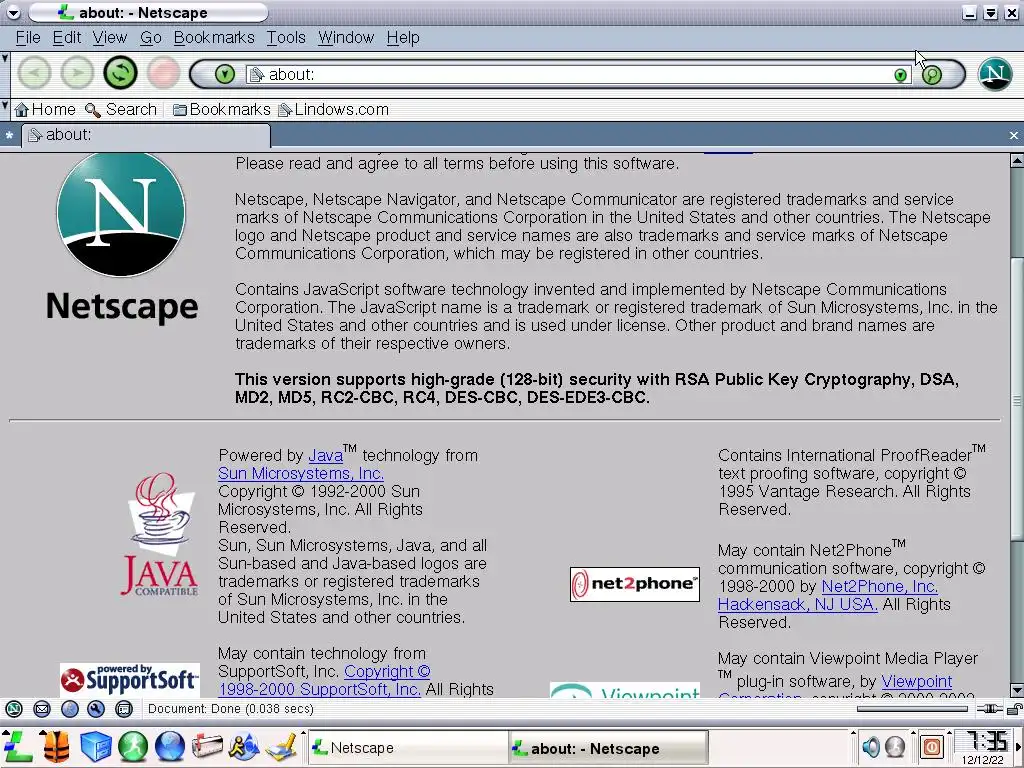Open the Bookmarks folder on personal toolbar

(x=221, y=110)
